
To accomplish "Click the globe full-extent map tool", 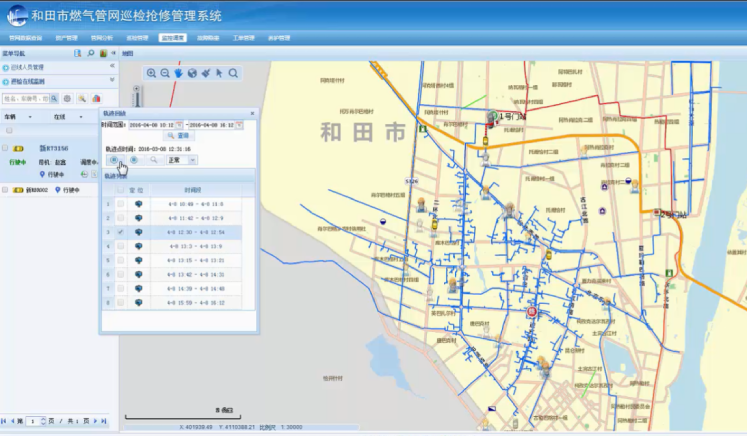I will pyautogui.click(x=192, y=73).
